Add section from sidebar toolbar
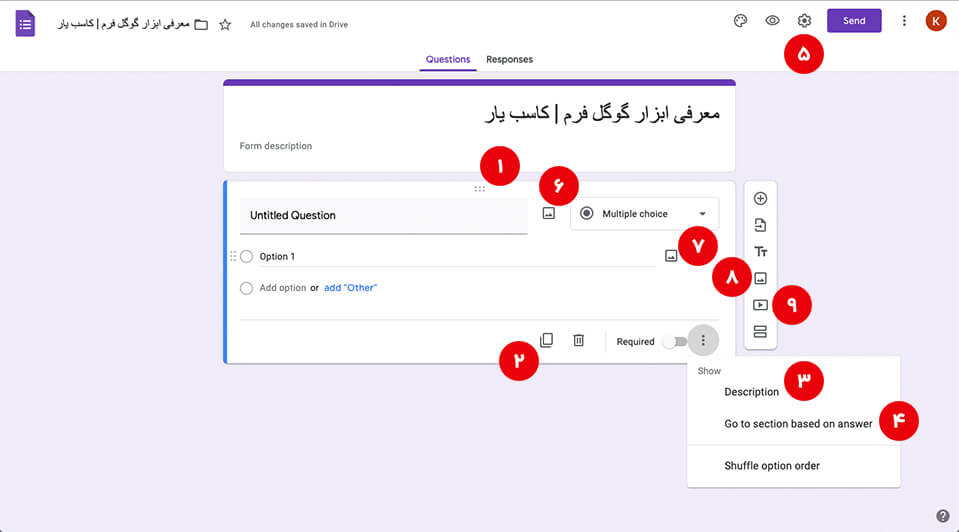 click(x=760, y=331)
